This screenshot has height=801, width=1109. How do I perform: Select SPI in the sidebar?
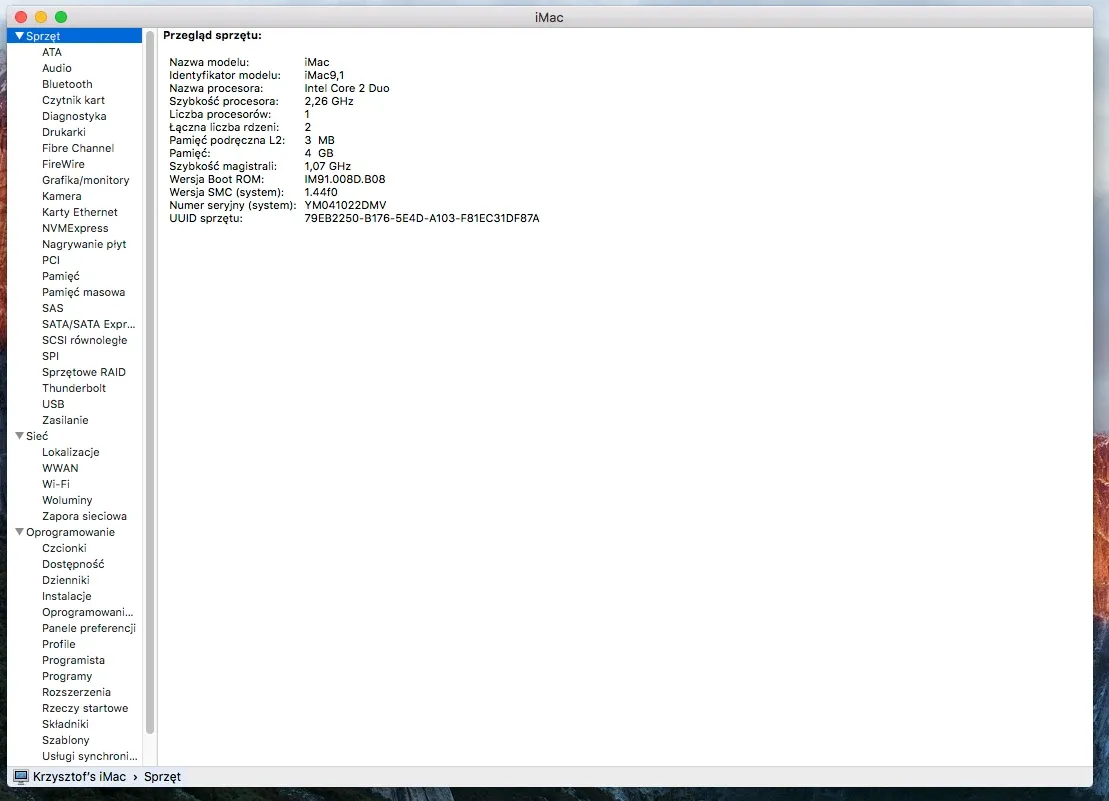pos(50,356)
